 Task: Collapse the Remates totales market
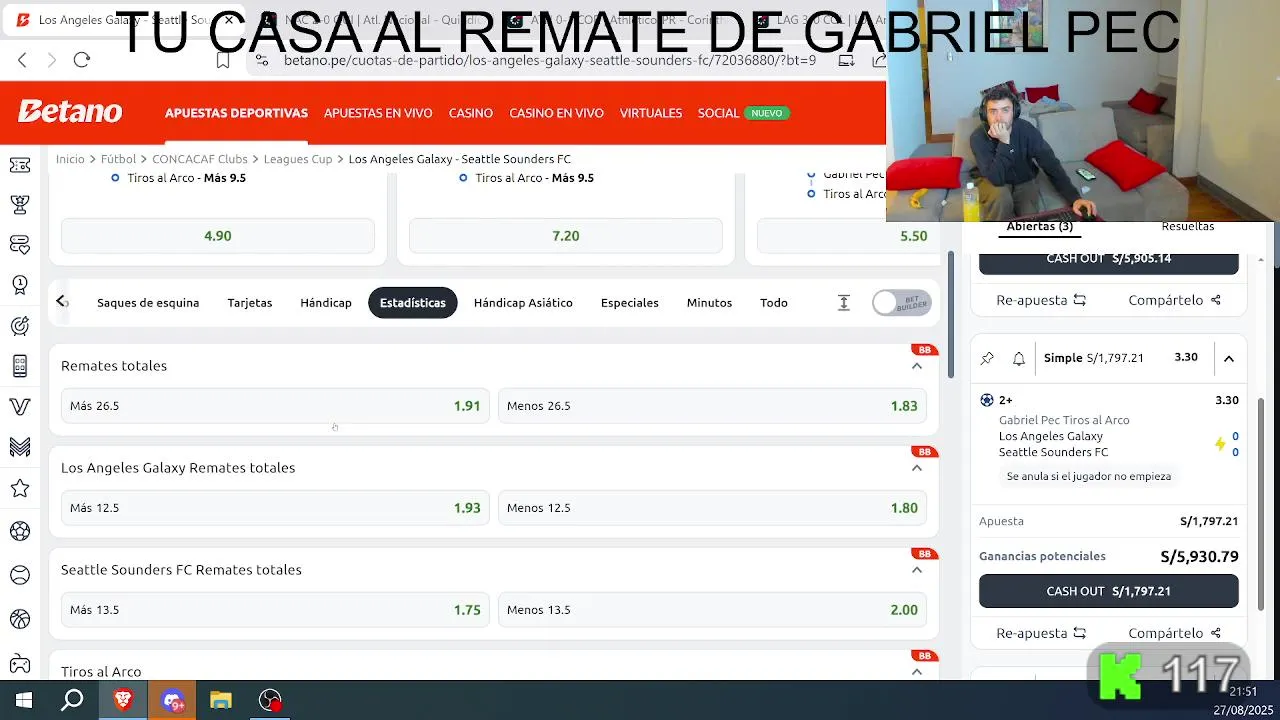(x=917, y=366)
